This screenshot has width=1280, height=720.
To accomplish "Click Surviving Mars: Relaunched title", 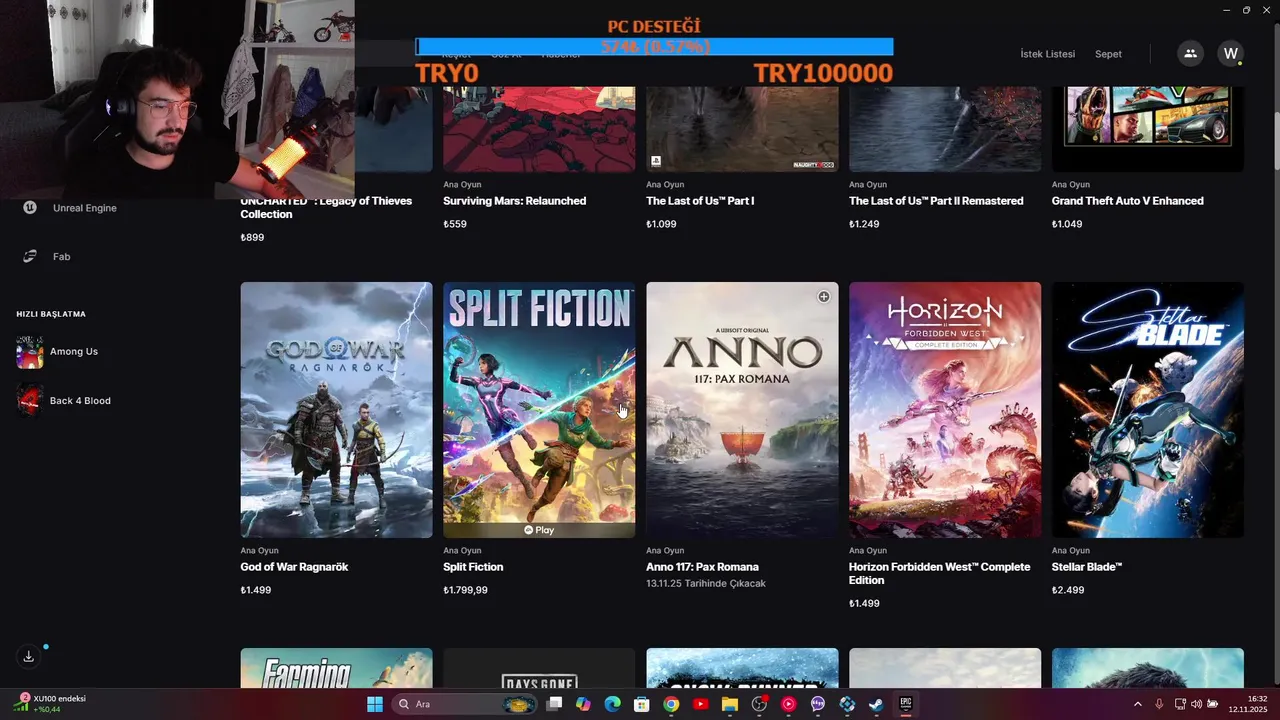I will coord(515,201).
